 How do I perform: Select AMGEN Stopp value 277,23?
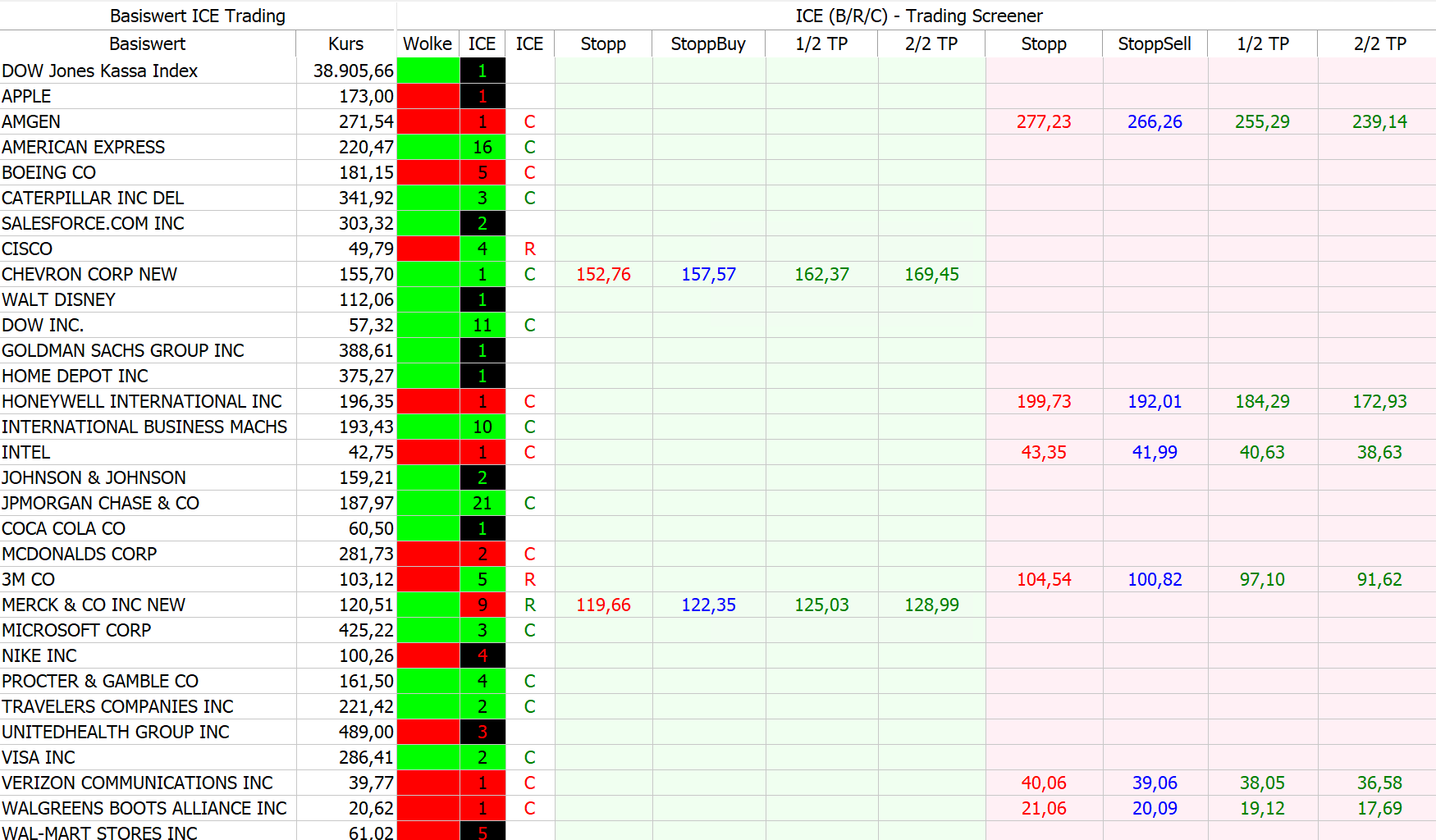tap(1044, 121)
